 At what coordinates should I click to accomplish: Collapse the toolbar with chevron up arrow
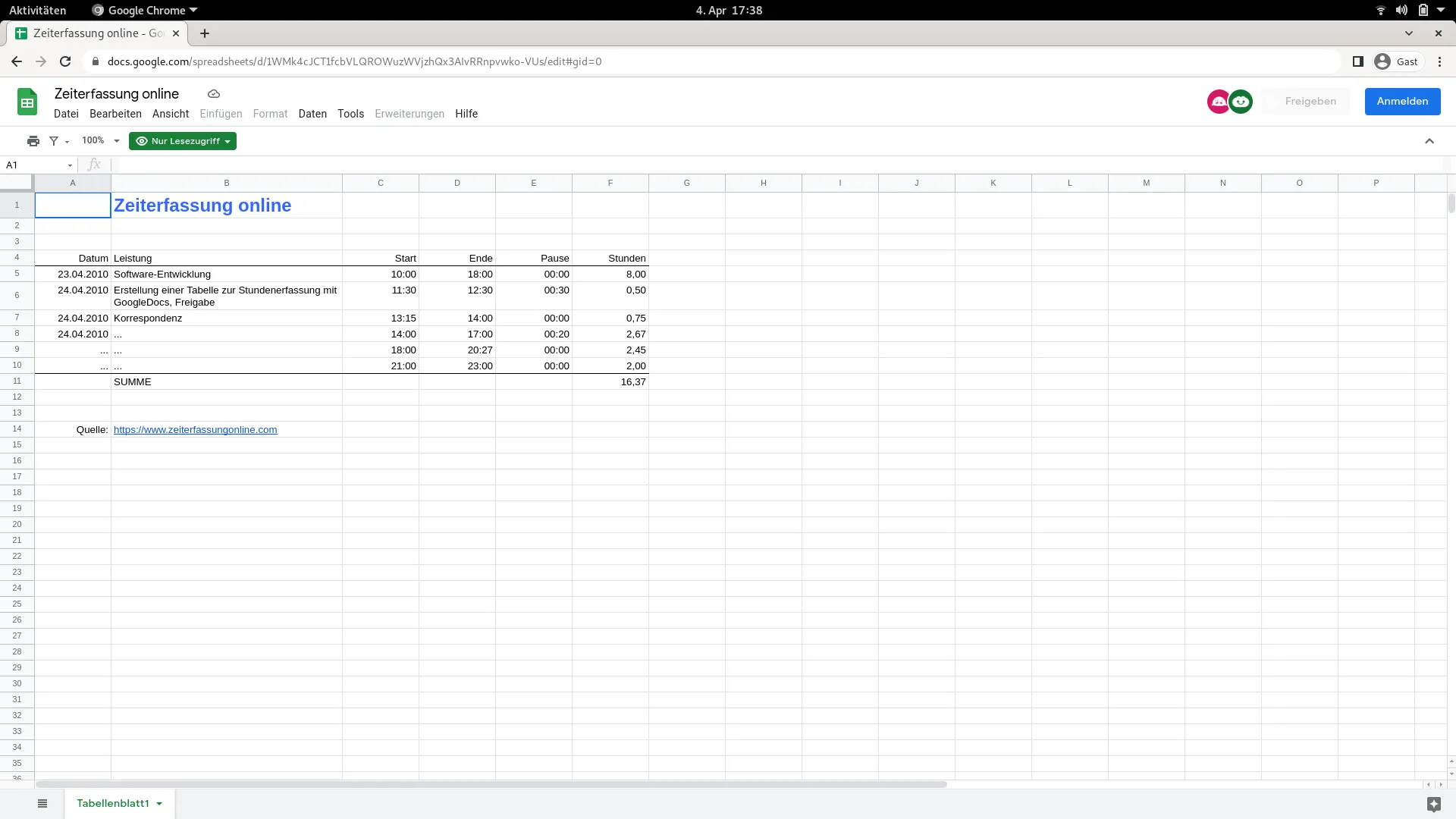[x=1429, y=141]
